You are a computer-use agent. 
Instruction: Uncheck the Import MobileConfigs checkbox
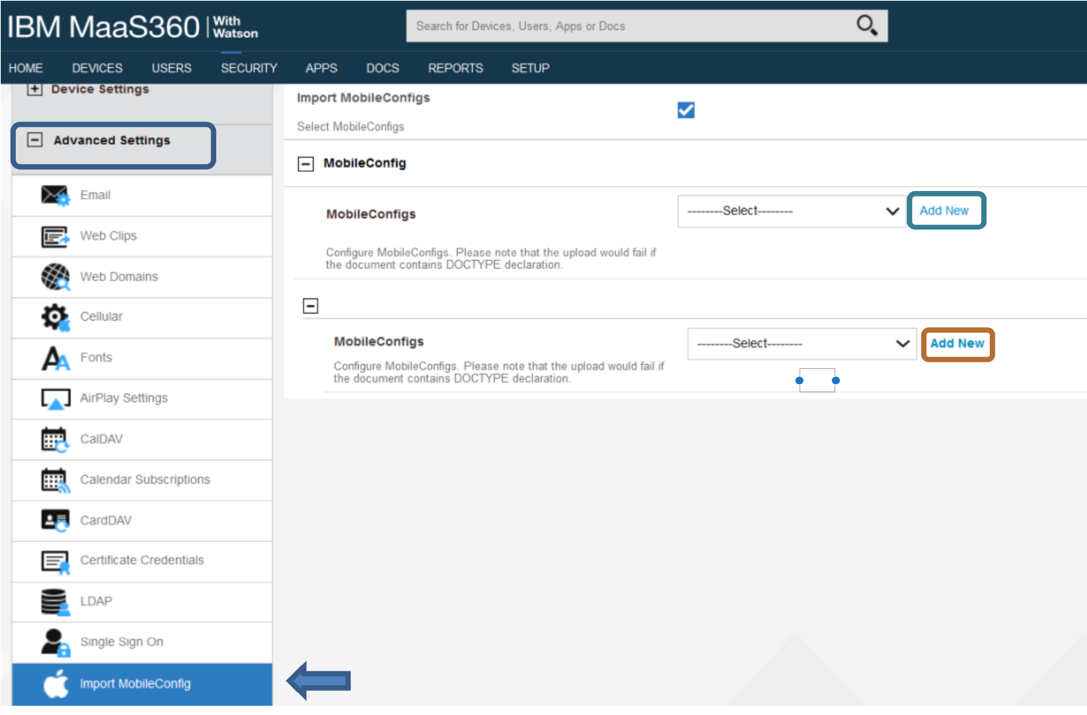click(686, 110)
